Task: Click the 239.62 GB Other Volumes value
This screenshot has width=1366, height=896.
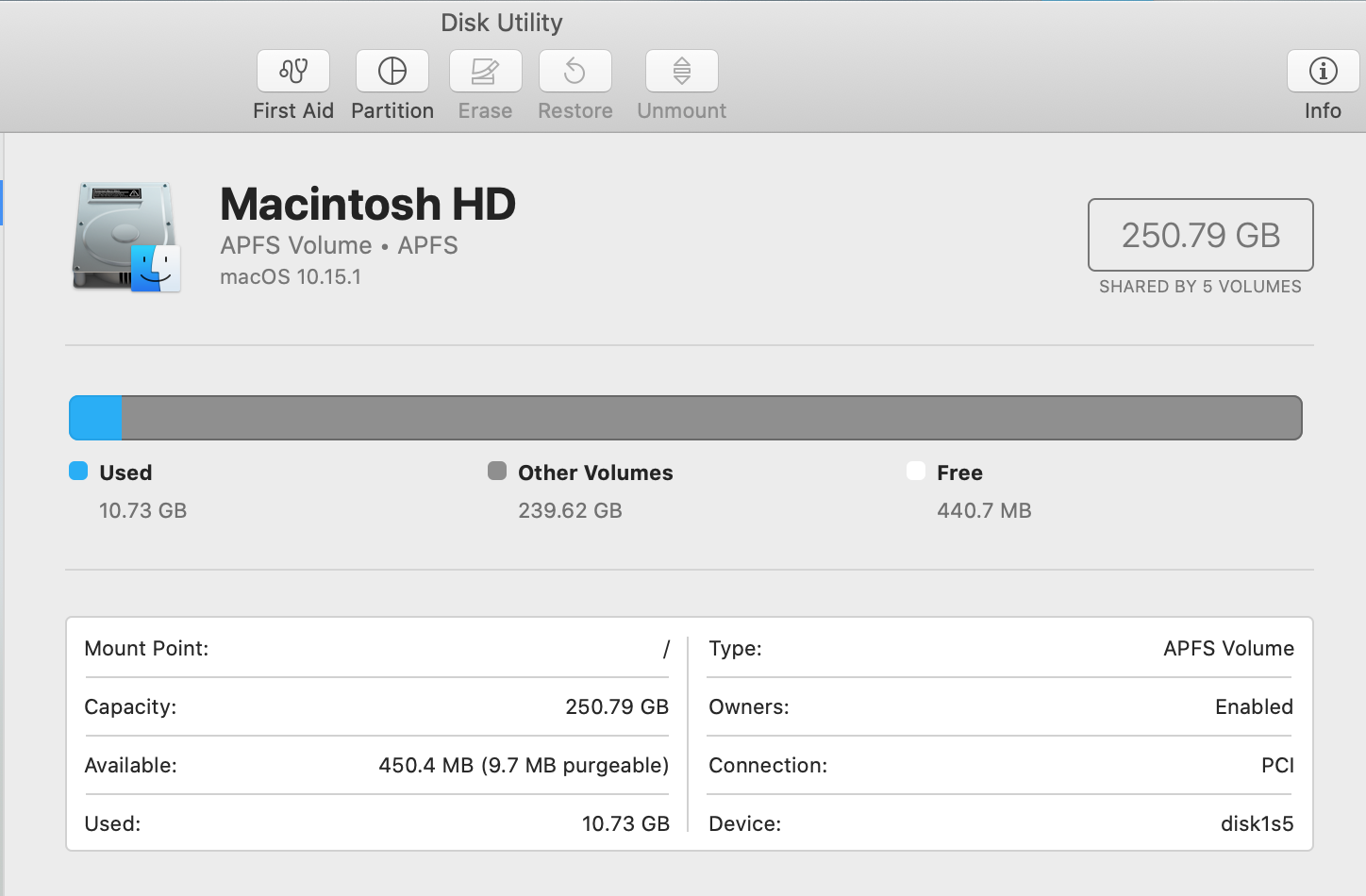Action: coord(570,510)
